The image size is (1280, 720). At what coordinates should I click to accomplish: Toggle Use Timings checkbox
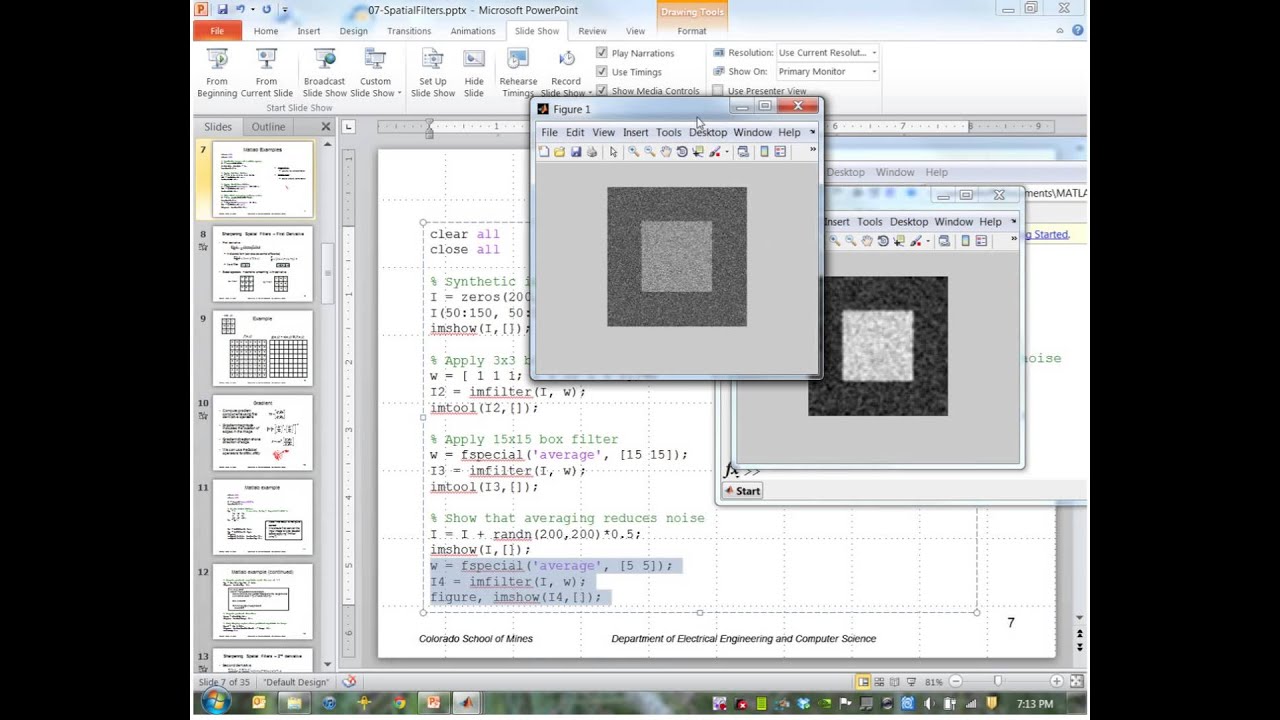602,72
